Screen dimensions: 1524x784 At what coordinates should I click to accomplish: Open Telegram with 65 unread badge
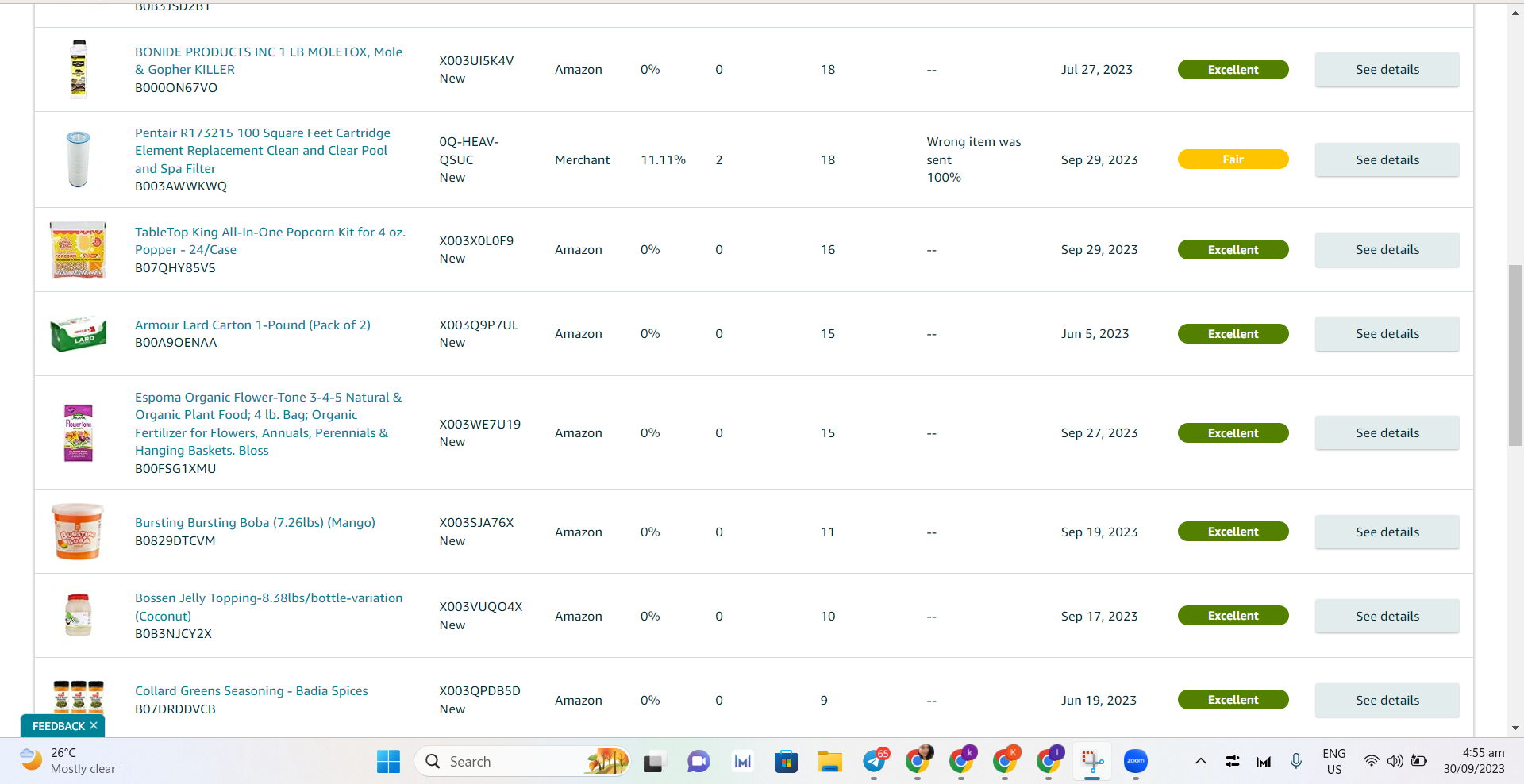coord(875,761)
